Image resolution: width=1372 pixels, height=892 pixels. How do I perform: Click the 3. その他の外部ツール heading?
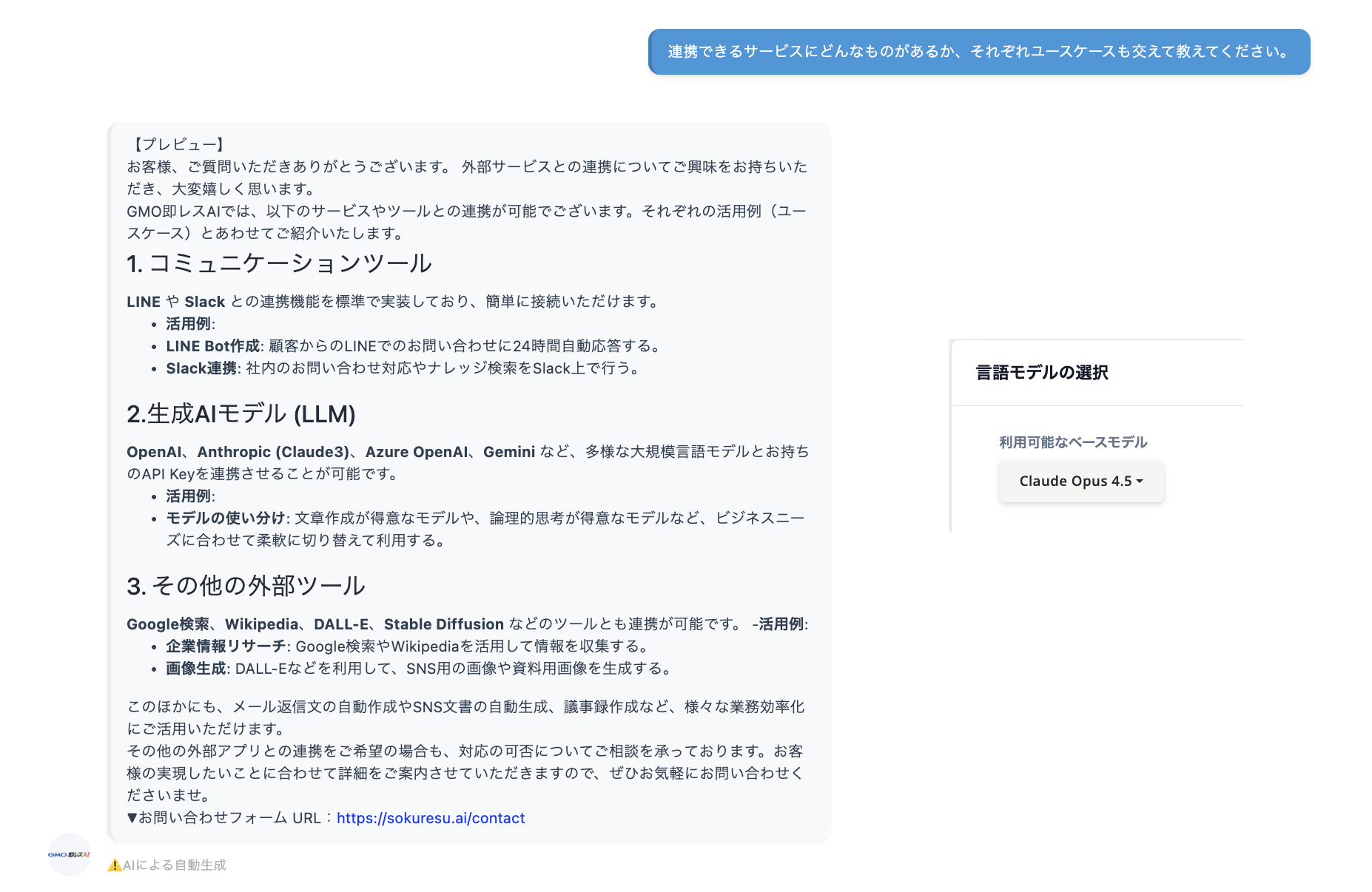click(x=246, y=586)
